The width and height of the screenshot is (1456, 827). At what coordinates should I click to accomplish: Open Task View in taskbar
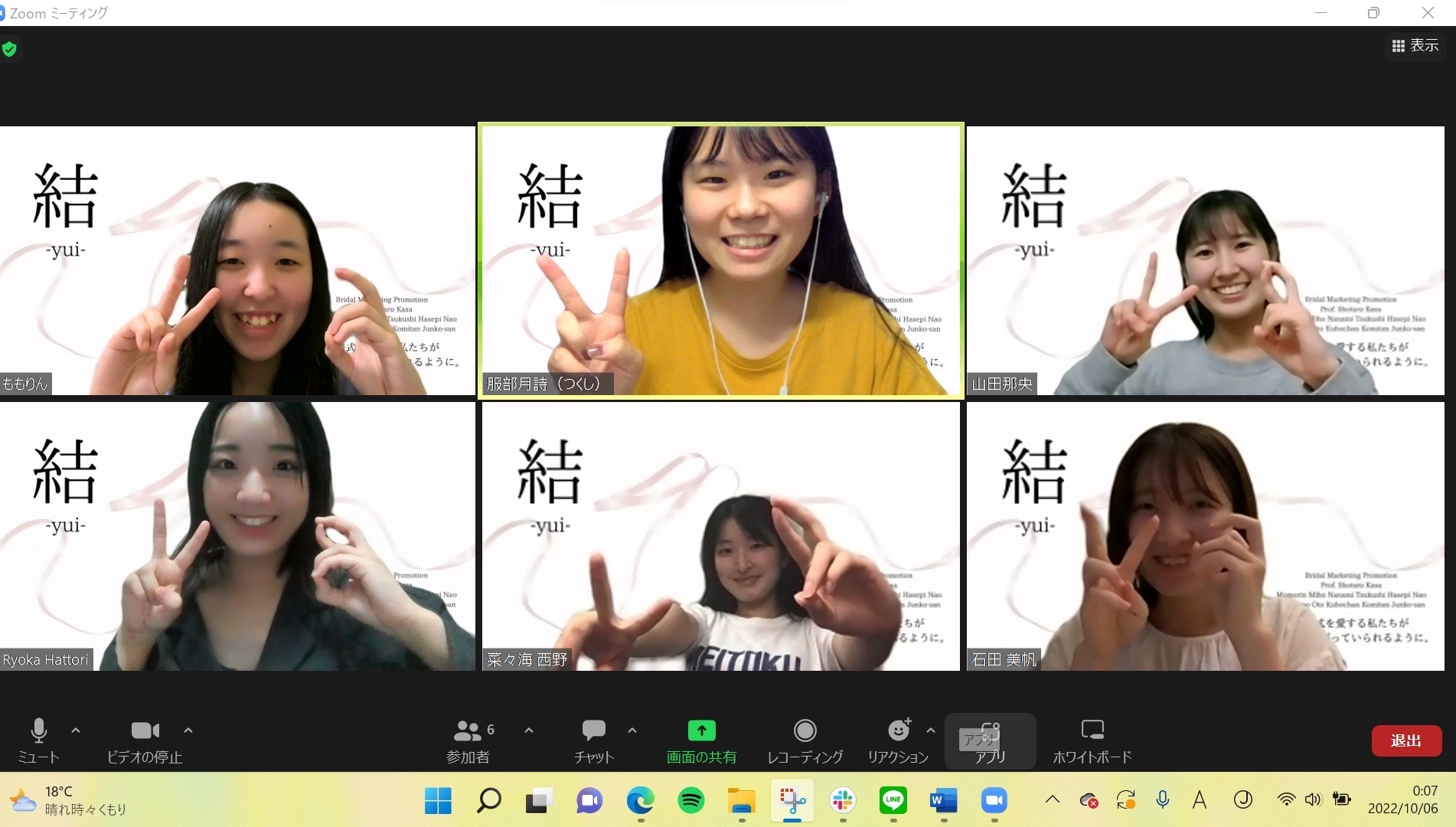coord(539,801)
